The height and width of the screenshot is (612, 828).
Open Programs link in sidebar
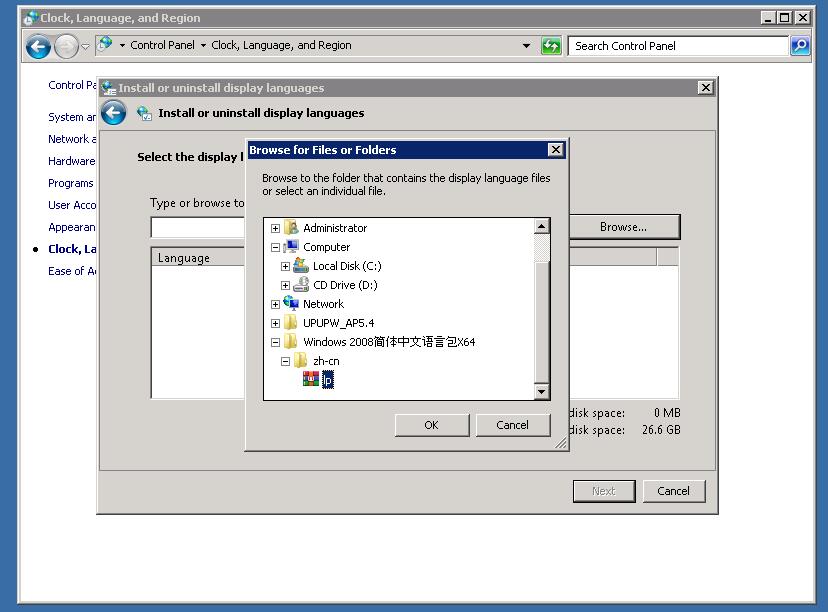tap(71, 183)
